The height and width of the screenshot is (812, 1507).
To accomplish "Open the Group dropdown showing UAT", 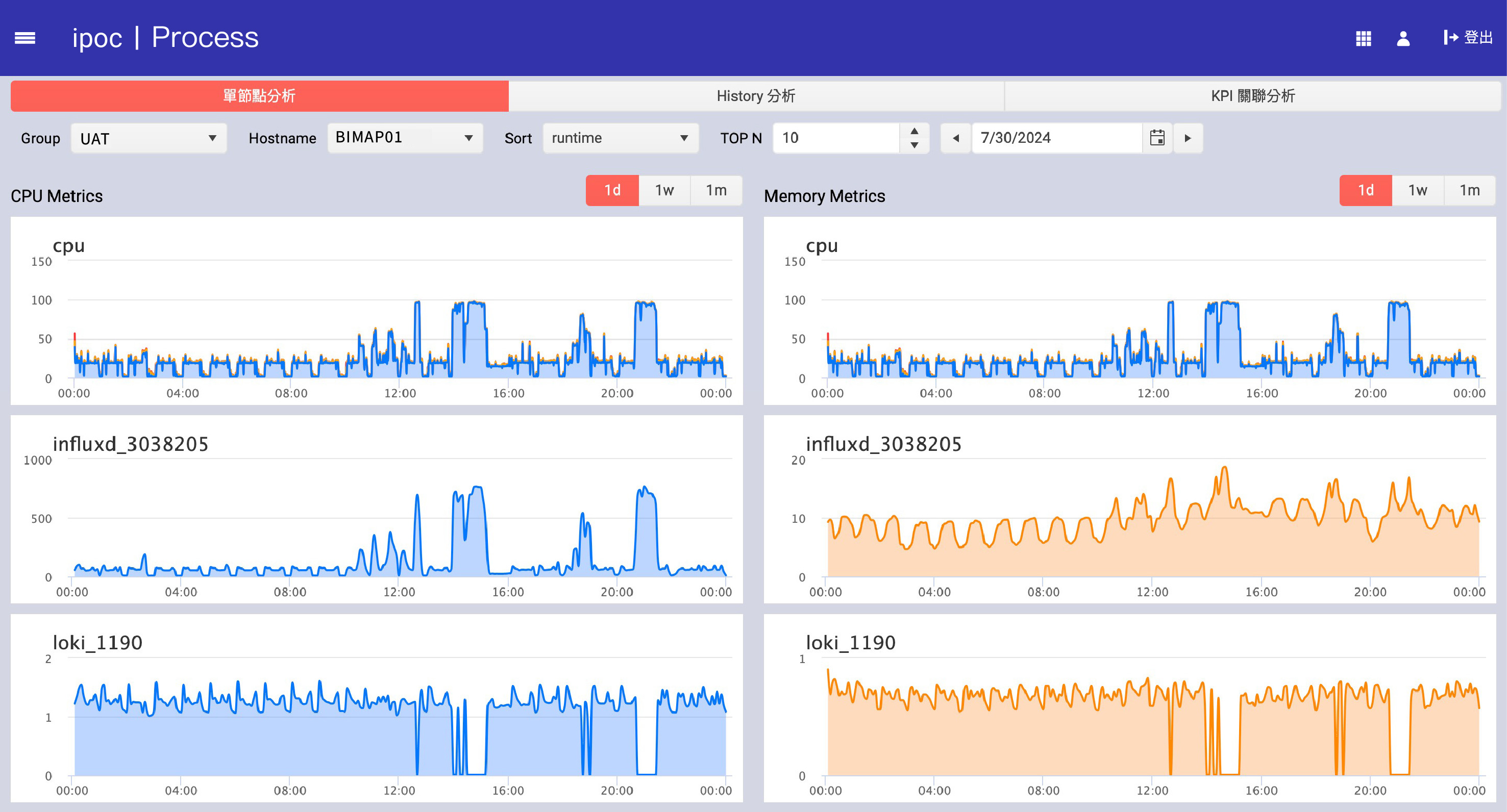I will [149, 139].
